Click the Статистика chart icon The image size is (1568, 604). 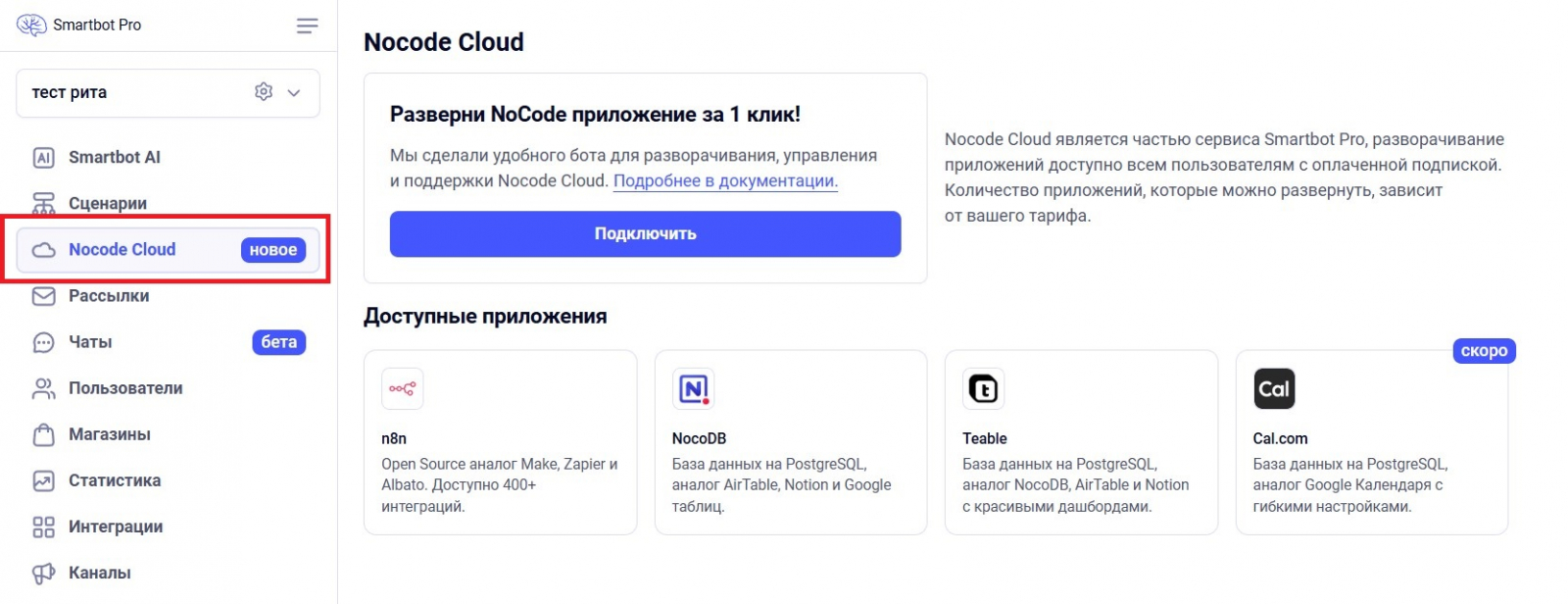pyautogui.click(x=44, y=480)
